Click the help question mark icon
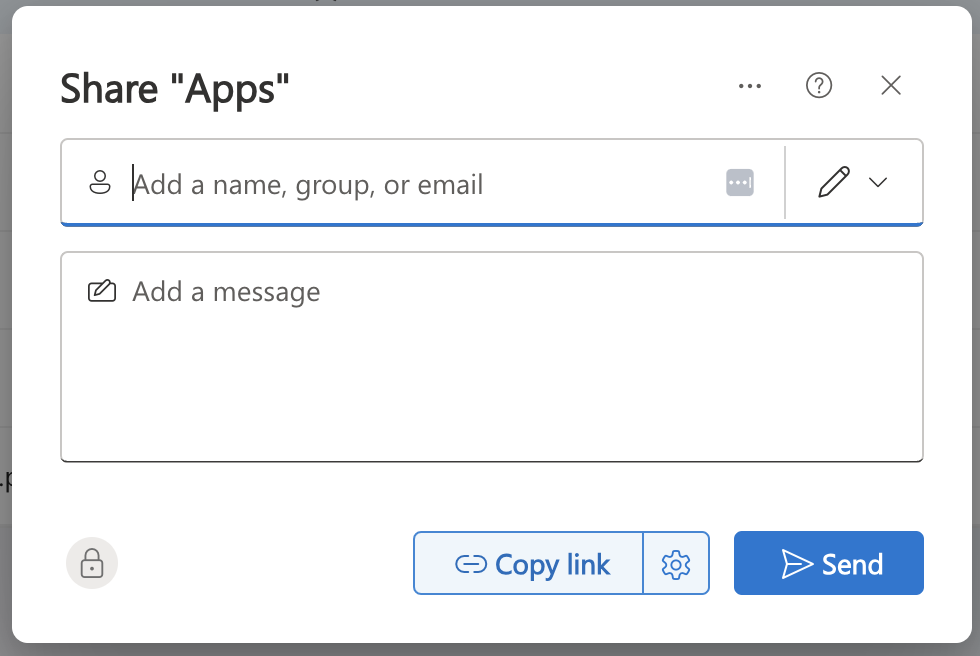 pyautogui.click(x=819, y=85)
